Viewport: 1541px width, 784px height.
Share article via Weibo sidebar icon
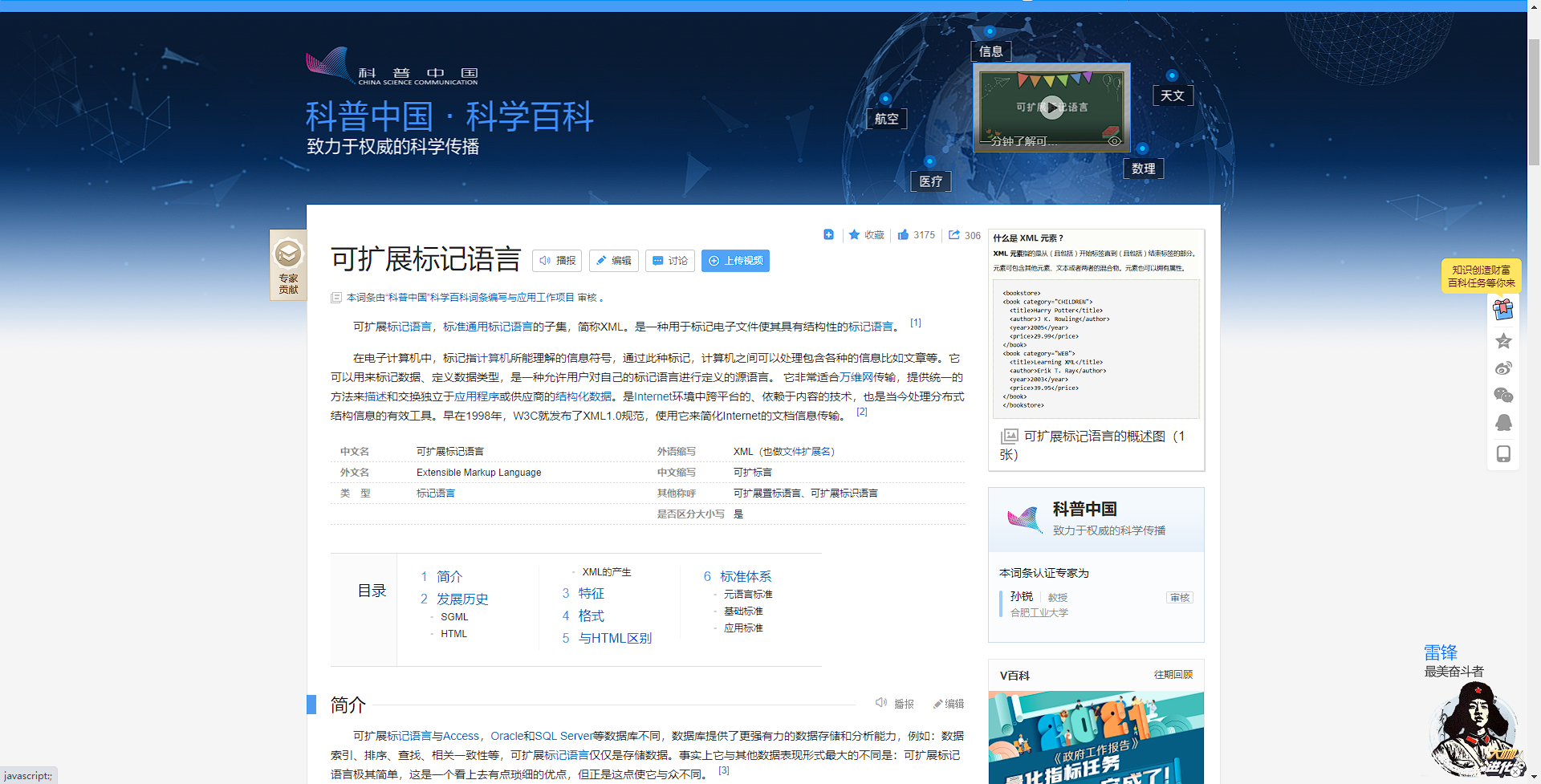coord(1503,368)
